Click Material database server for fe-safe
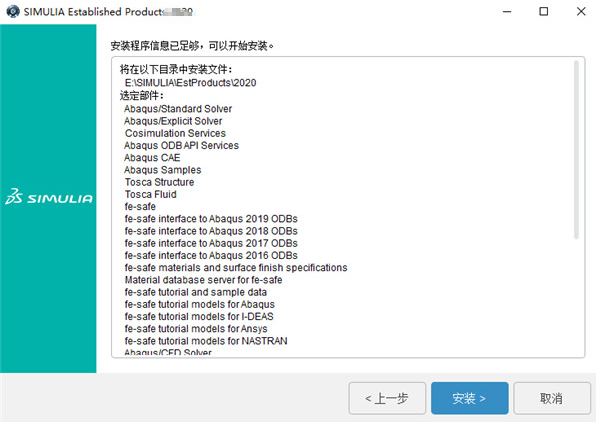The image size is (596, 422). point(203,280)
